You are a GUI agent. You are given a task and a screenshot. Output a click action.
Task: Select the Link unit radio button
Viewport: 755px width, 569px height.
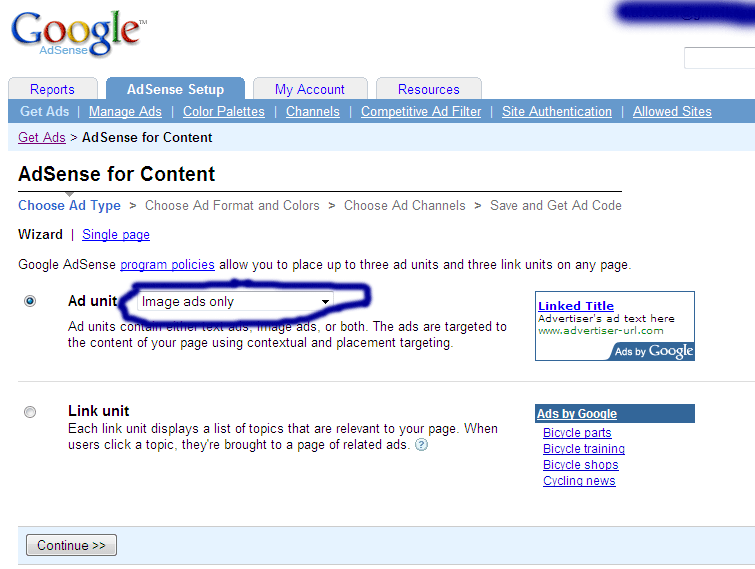(30, 411)
